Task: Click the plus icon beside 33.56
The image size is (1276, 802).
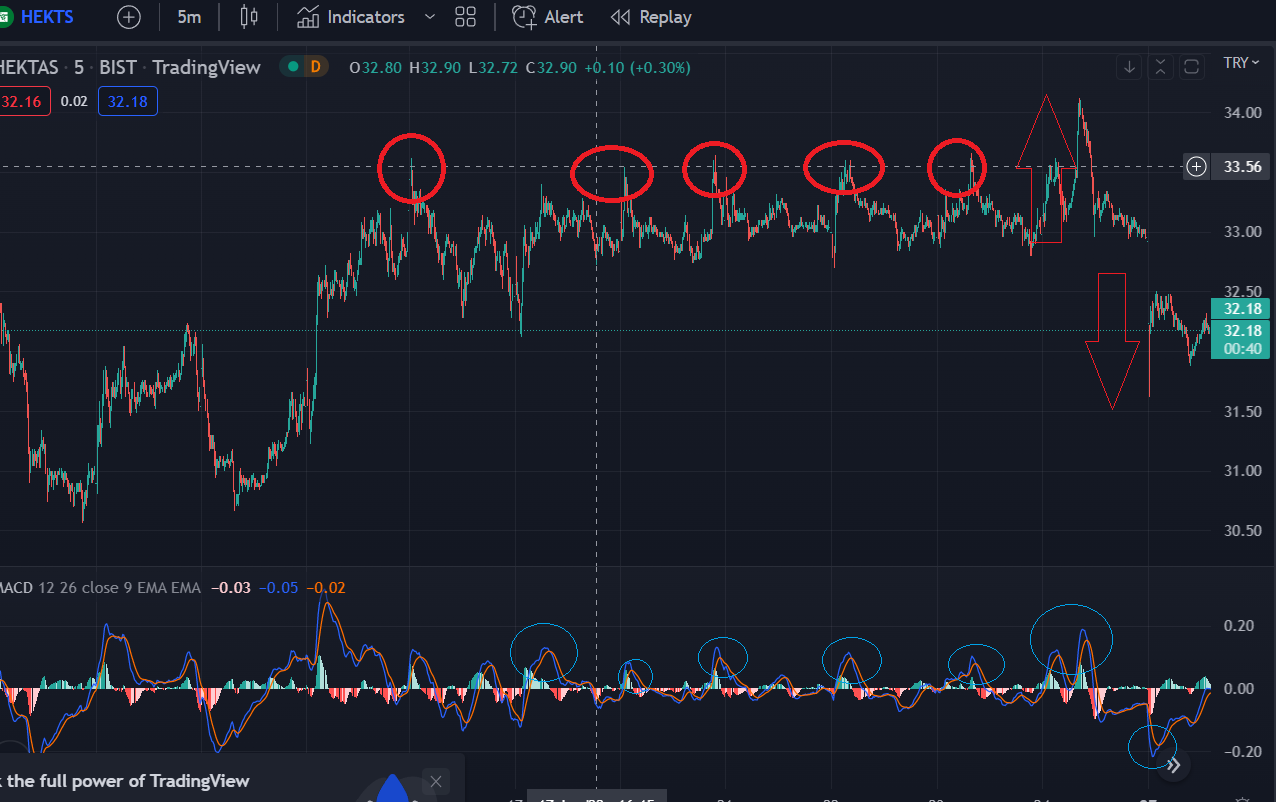Action: [1196, 167]
